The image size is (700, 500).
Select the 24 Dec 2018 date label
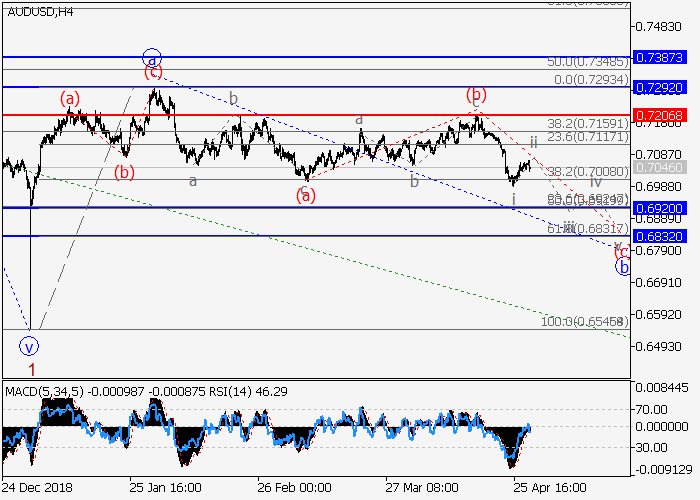tap(36, 485)
